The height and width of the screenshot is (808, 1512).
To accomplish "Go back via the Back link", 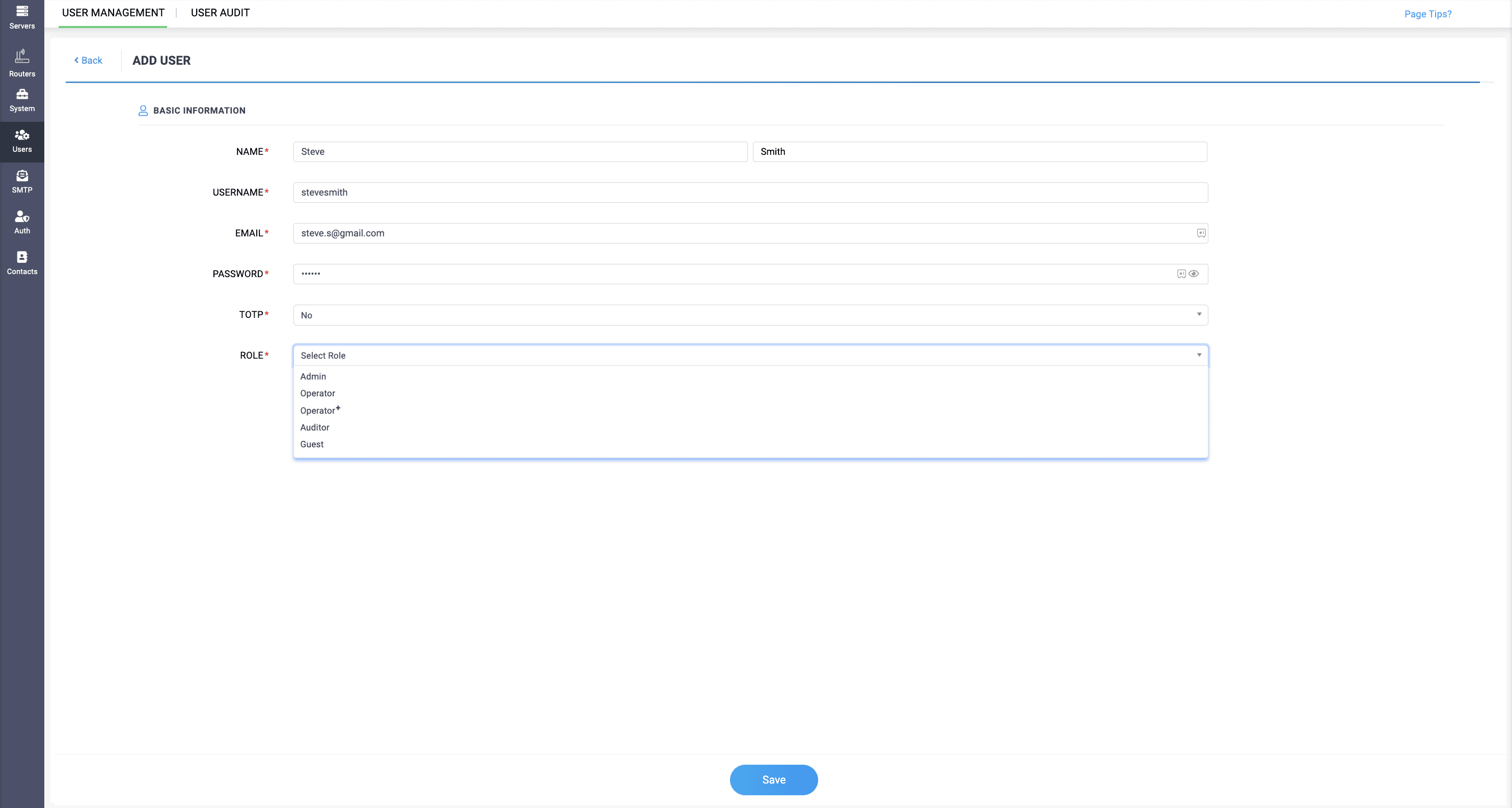I will pos(88,61).
